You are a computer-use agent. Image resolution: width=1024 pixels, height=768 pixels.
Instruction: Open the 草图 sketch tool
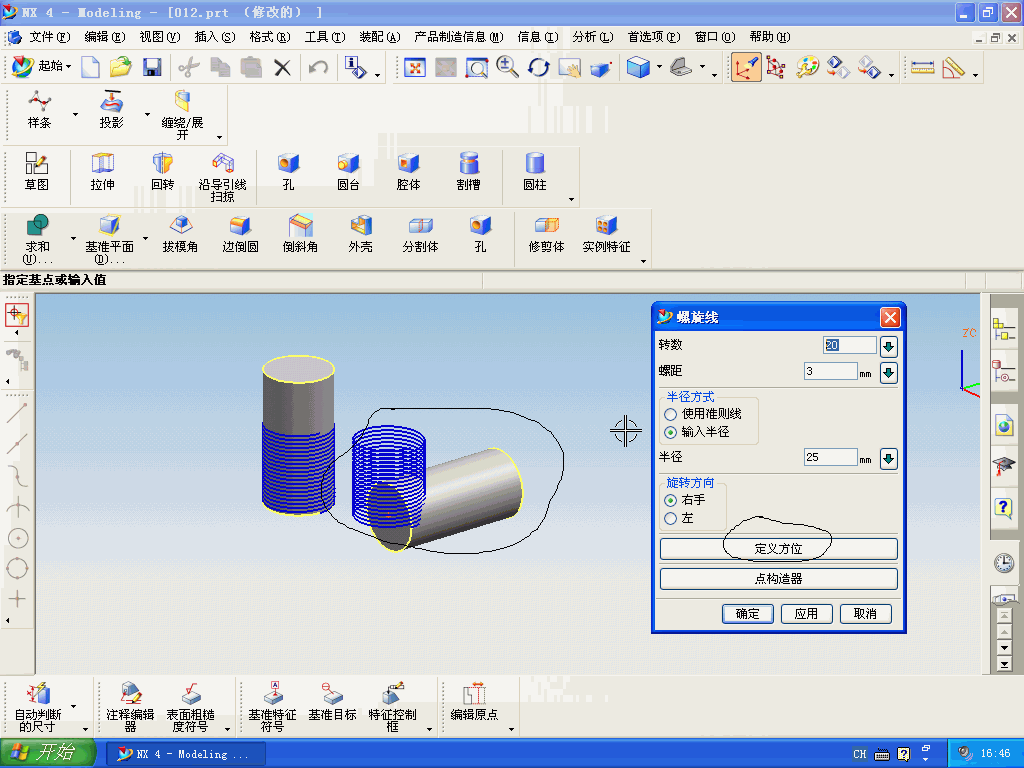[x=37, y=171]
